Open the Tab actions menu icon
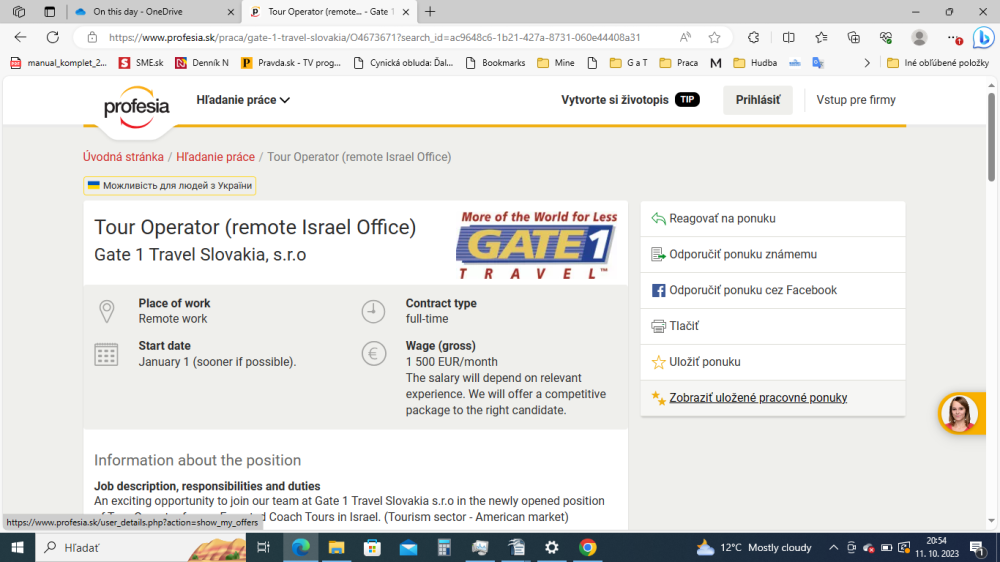 coord(49,11)
